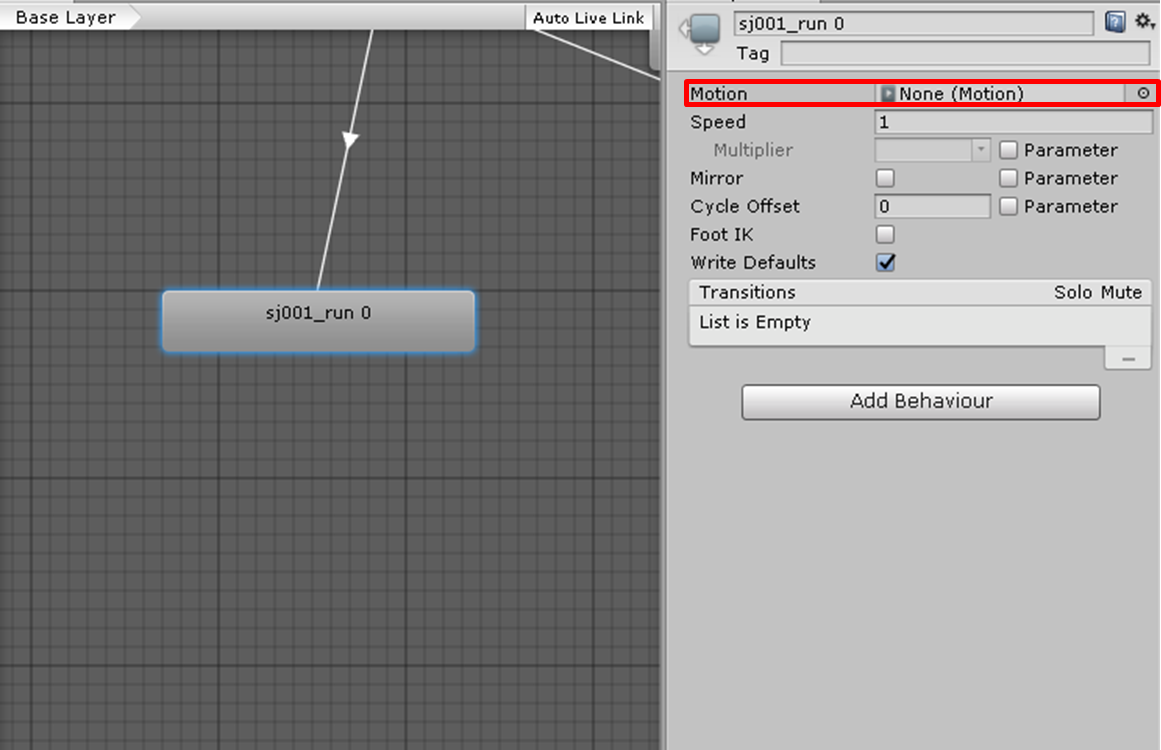The height and width of the screenshot is (750, 1161).
Task: Click the Add Behaviour button
Action: pos(920,401)
